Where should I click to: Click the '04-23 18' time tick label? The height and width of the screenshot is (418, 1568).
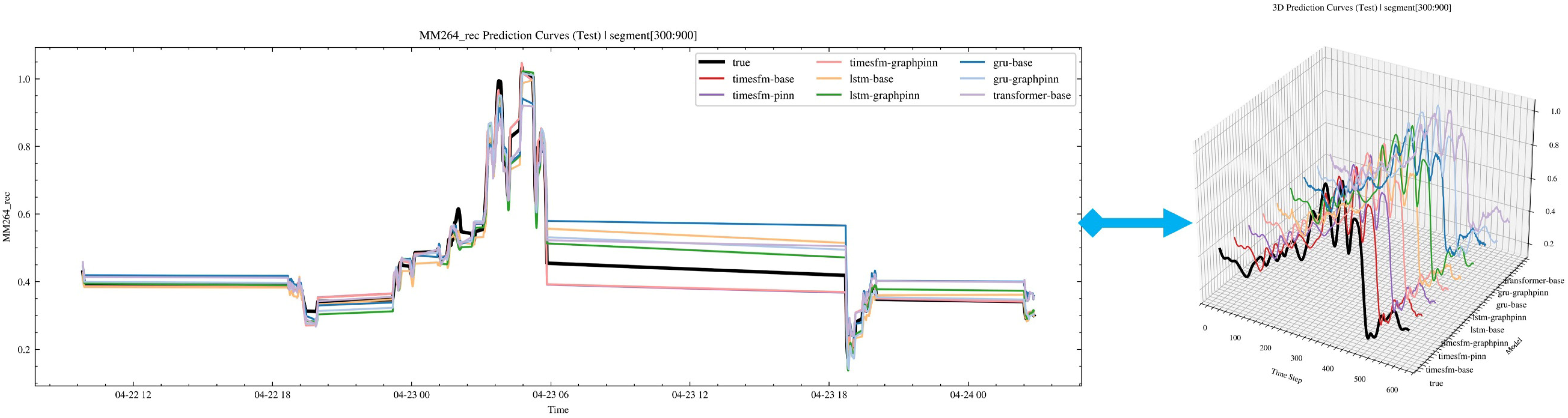tap(828, 395)
